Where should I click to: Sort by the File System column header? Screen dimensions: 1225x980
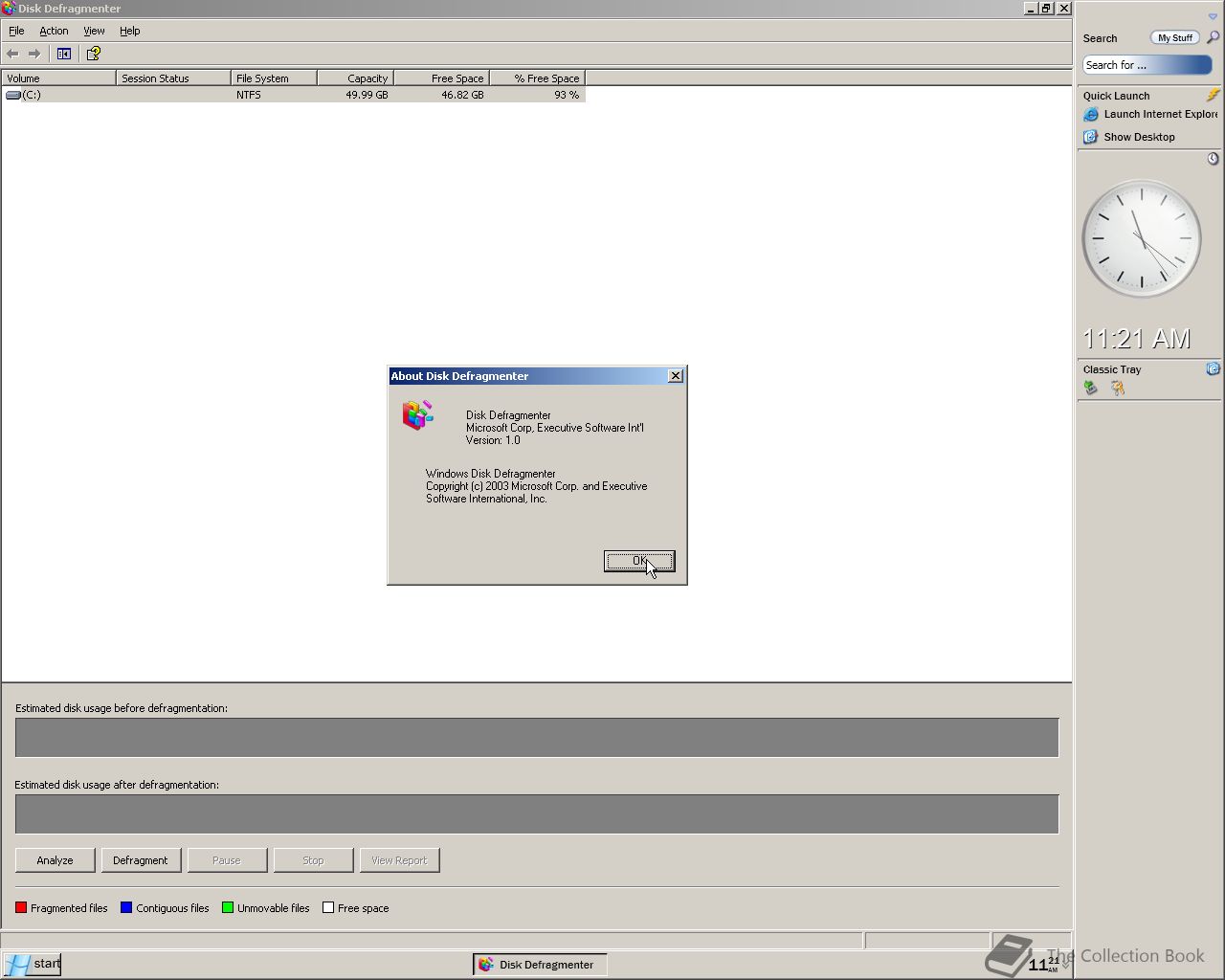[x=274, y=78]
